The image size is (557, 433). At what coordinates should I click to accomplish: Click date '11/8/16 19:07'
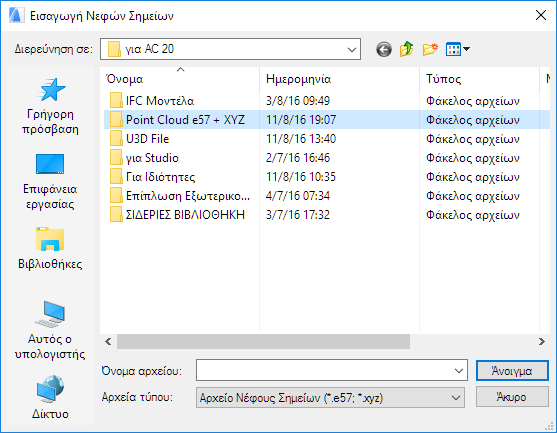tap(301, 120)
